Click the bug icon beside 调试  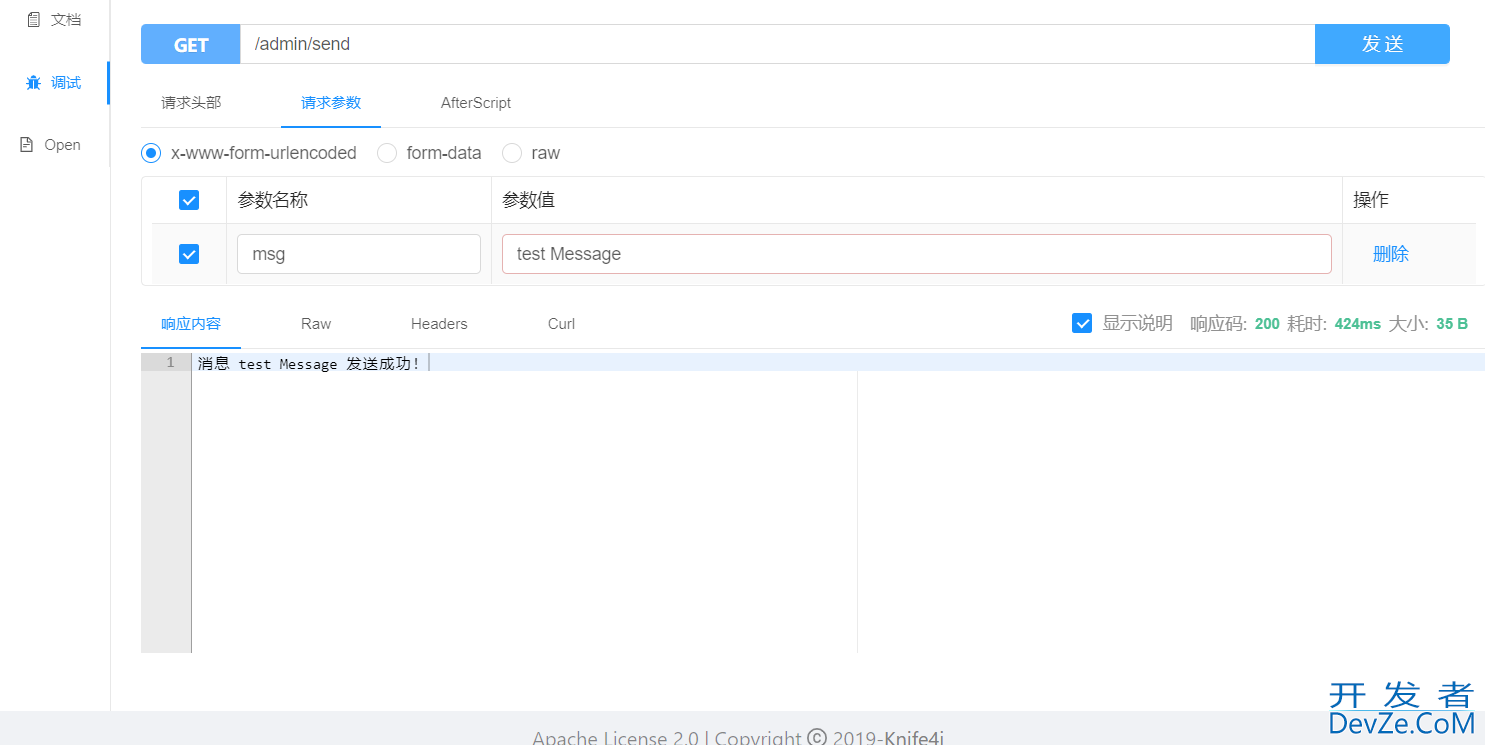click(x=34, y=83)
